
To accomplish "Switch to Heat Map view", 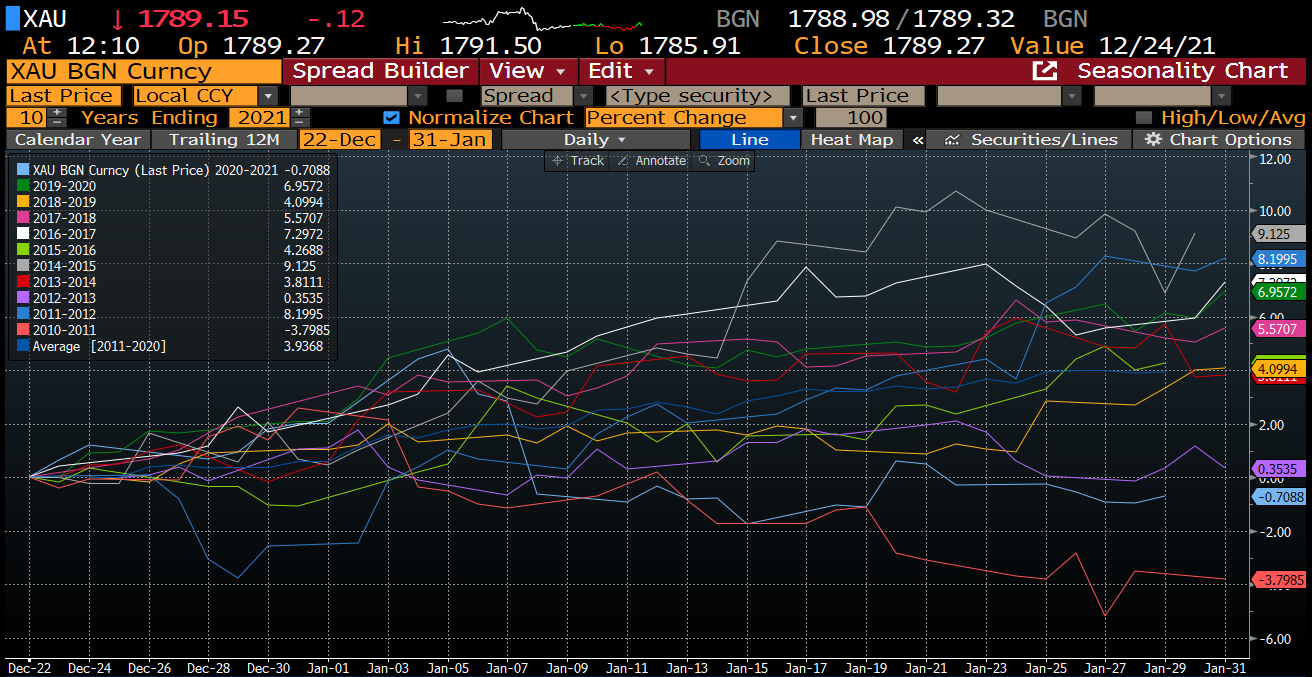I will (851, 140).
